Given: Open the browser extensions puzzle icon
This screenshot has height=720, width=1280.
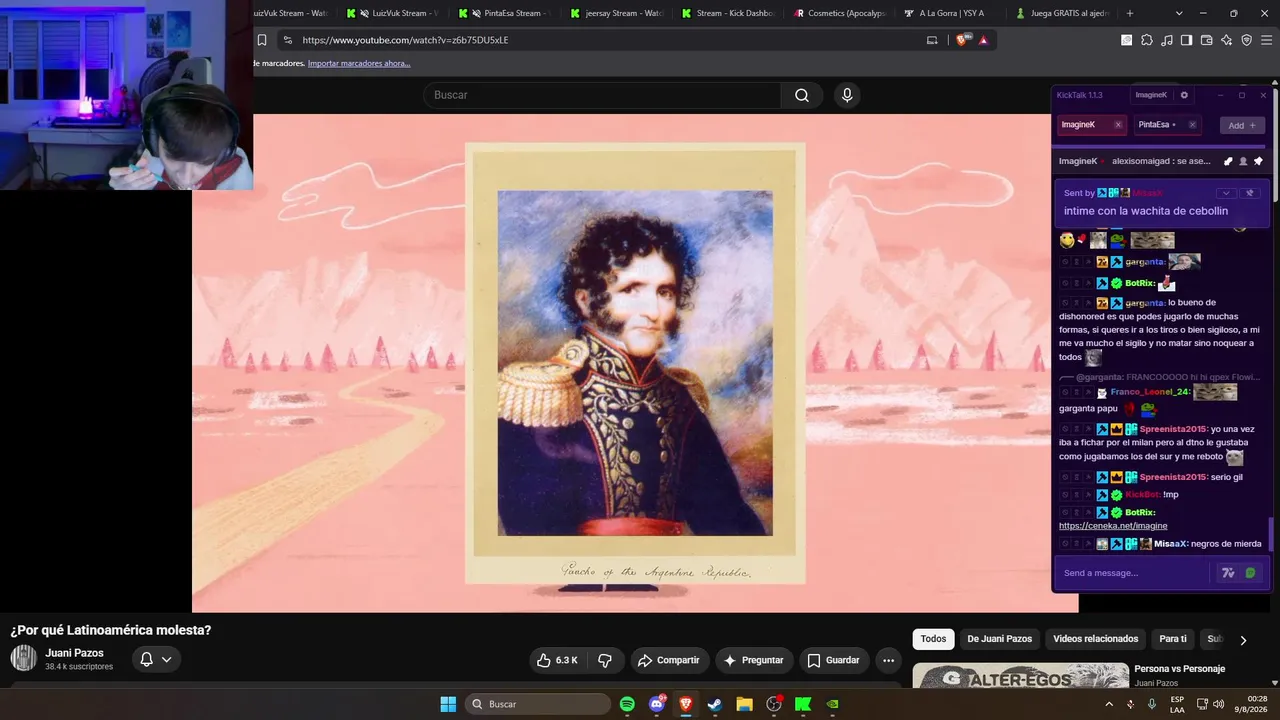Looking at the screenshot, I should [1146, 40].
